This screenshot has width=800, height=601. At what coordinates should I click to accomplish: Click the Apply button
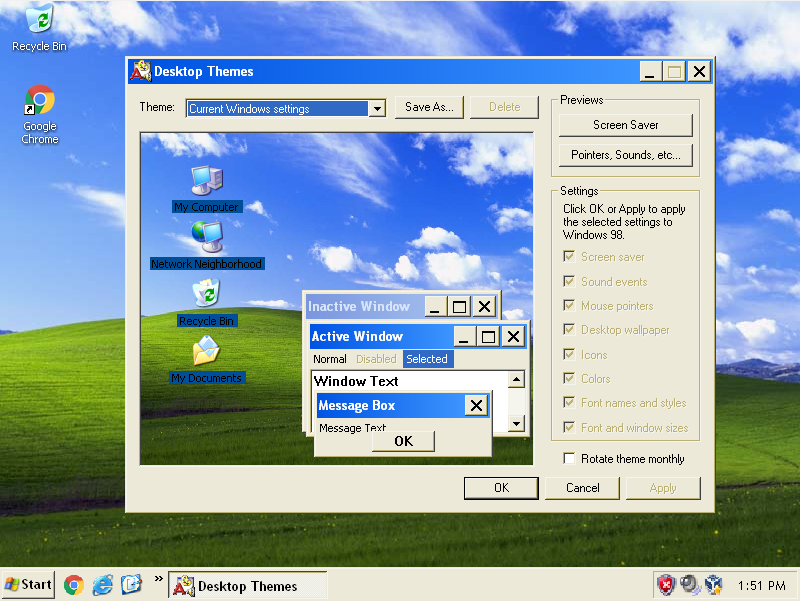pos(663,488)
